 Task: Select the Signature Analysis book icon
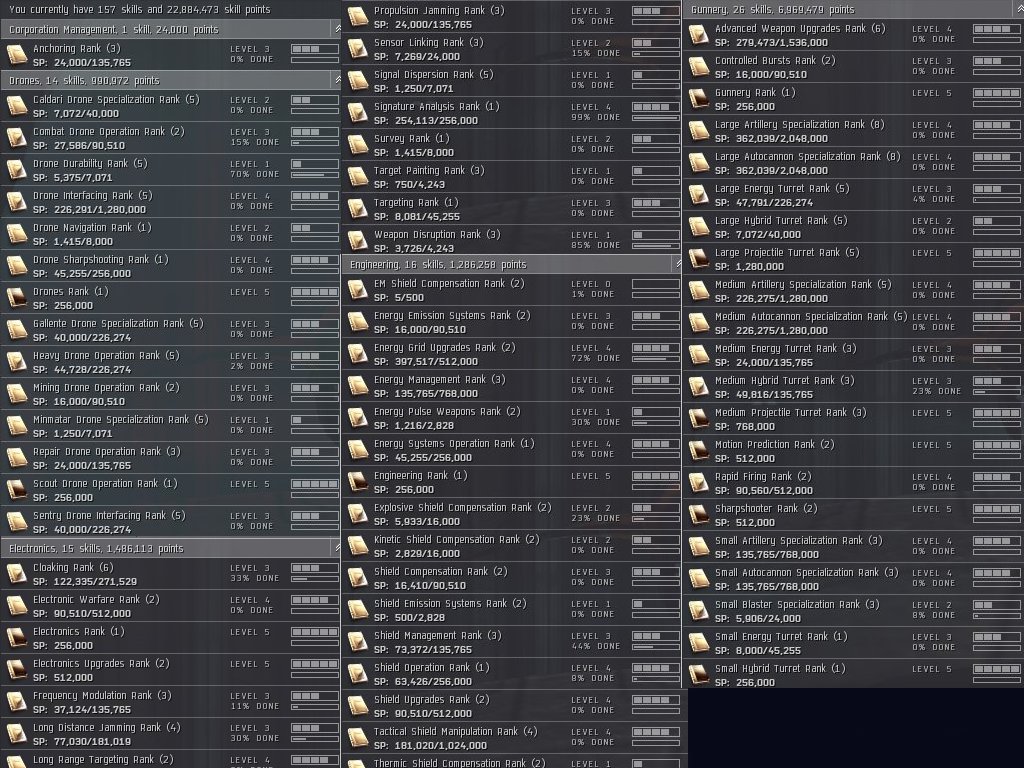357,113
